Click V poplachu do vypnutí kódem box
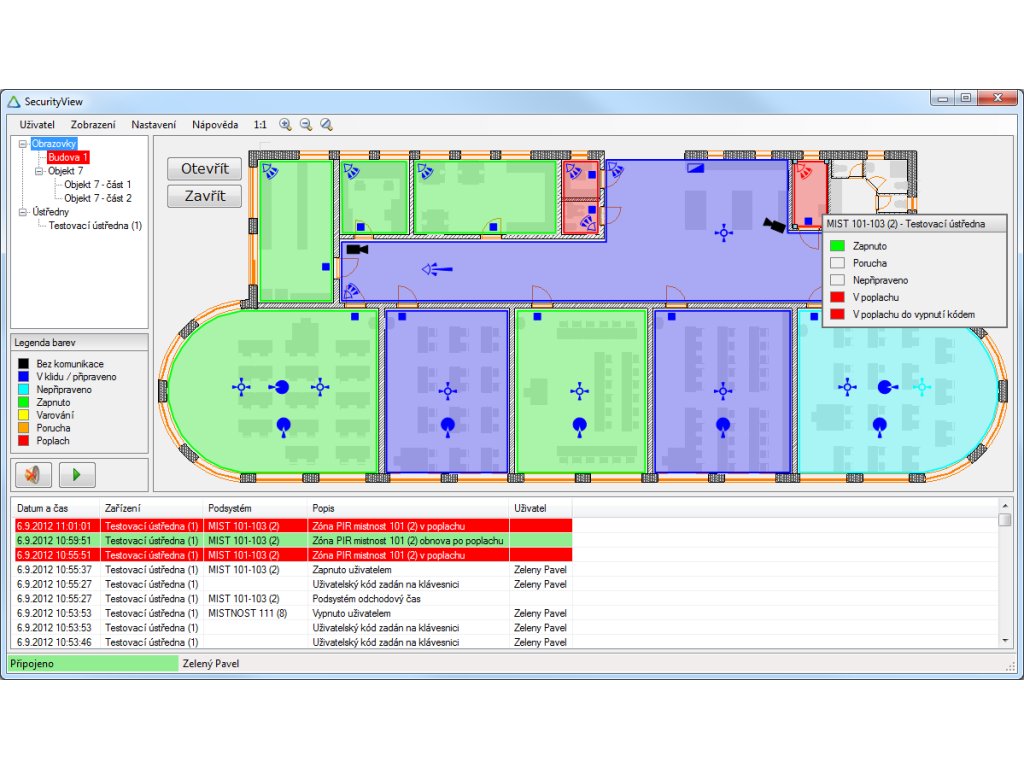Image resolution: width=1024 pixels, height=768 pixels. click(x=837, y=314)
